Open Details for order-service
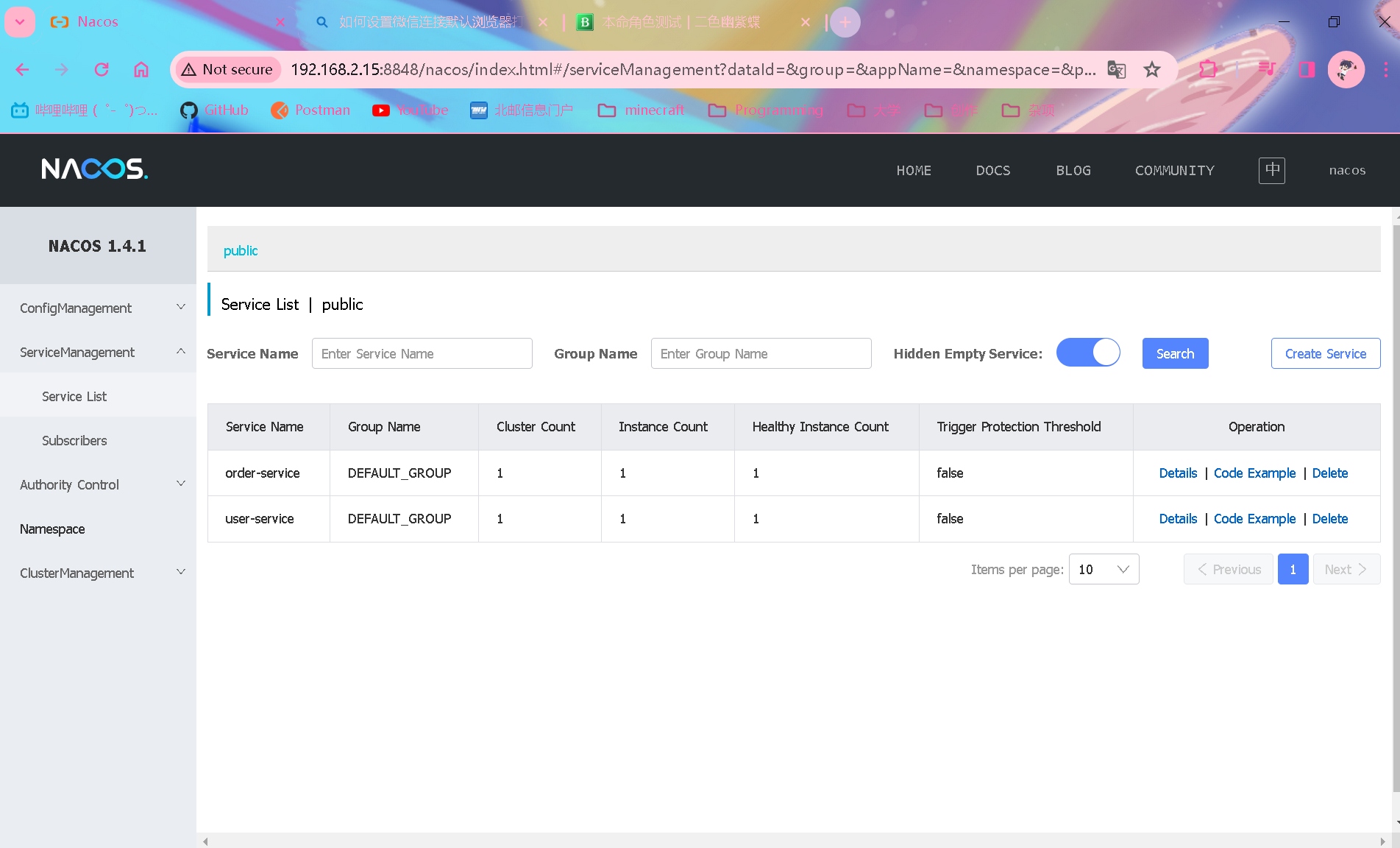 coord(1178,473)
